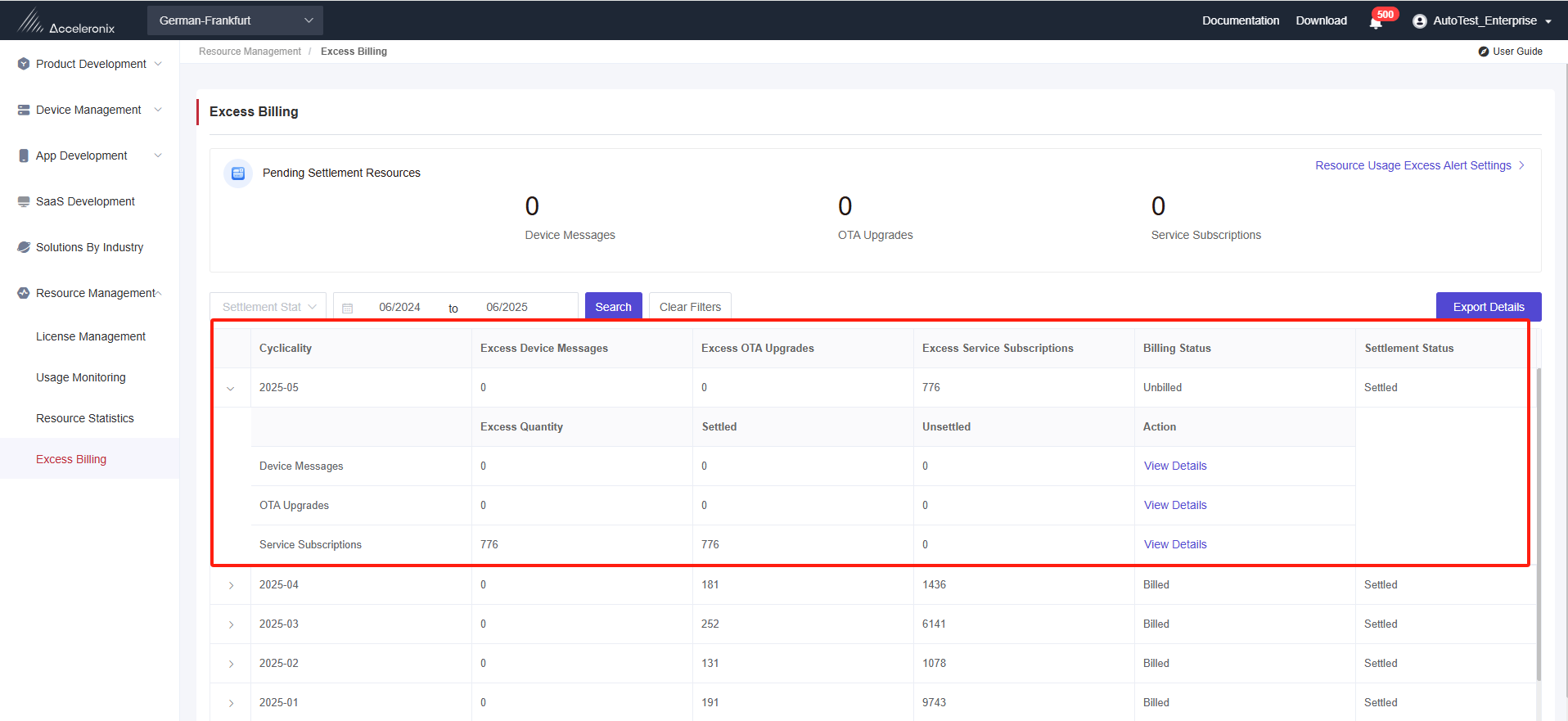The width and height of the screenshot is (1568, 721).
Task: Click the Billed status in 2025-02 row
Action: click(x=1156, y=663)
